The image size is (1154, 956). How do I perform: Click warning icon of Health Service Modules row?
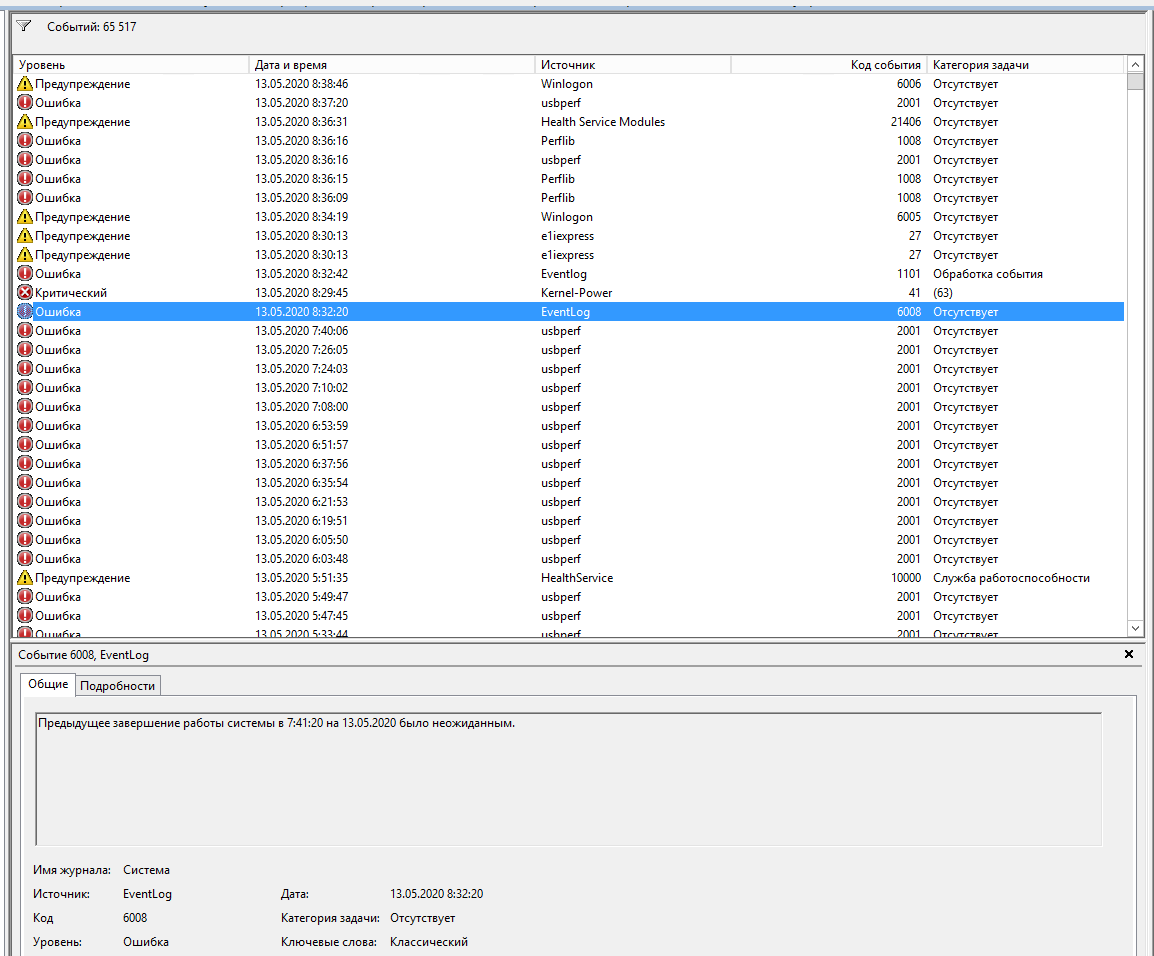pos(25,122)
